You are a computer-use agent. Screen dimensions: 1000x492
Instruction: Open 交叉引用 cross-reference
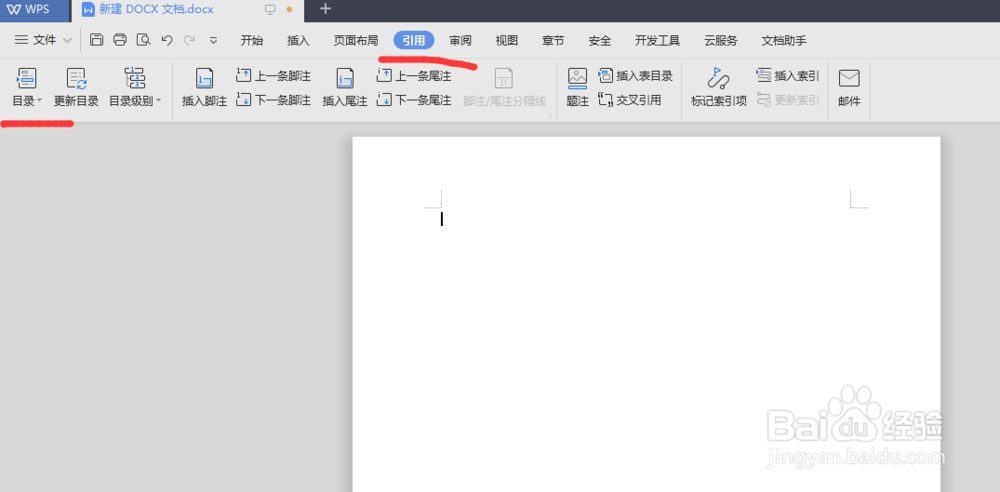(629, 100)
